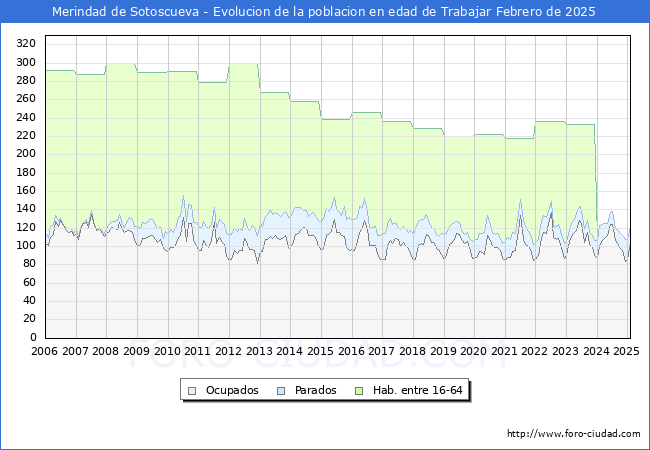
Task: Click the 120 y-axis value
Action: tap(26, 227)
